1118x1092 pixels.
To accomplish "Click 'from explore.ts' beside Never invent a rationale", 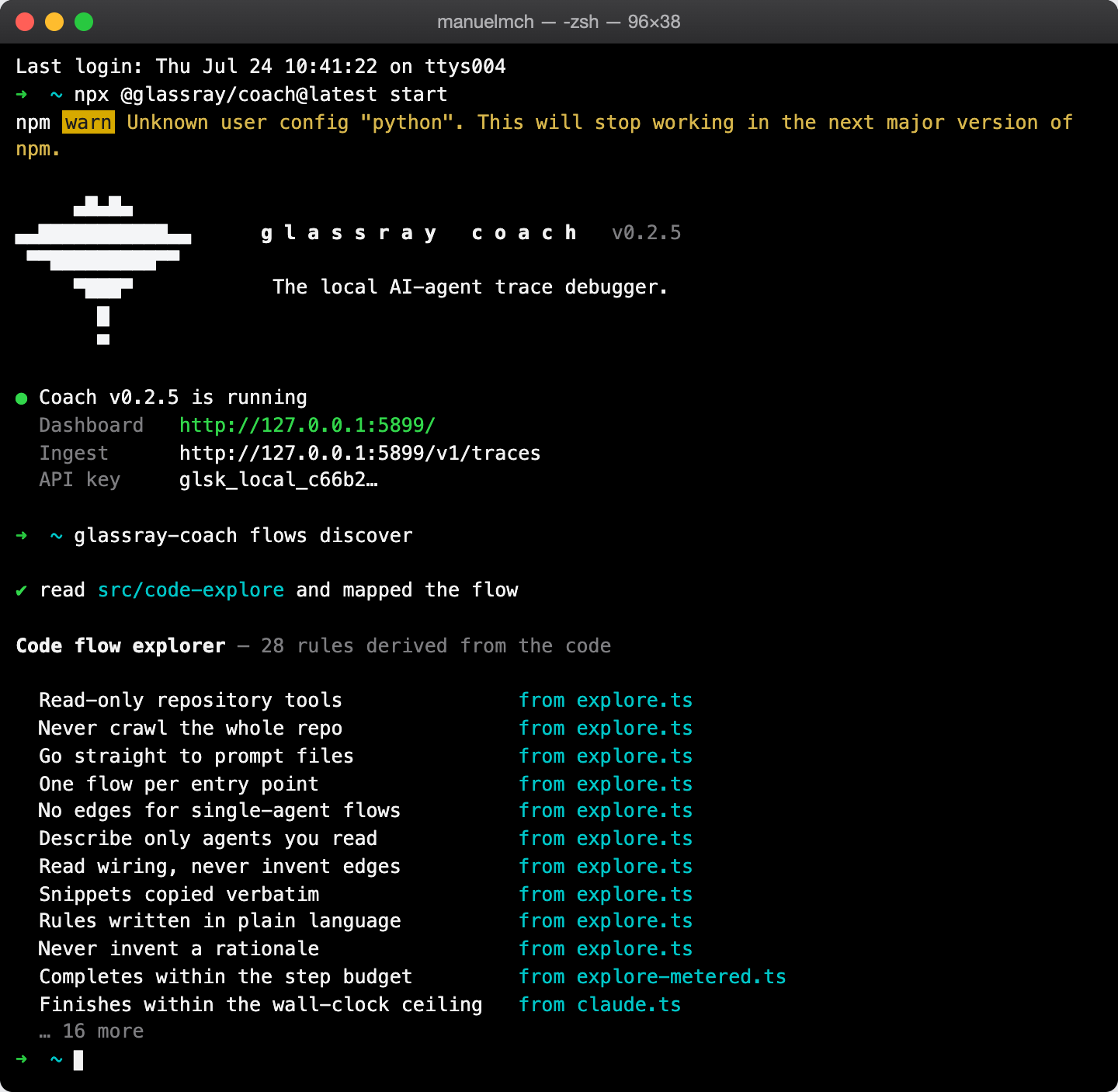I will (x=606, y=948).
